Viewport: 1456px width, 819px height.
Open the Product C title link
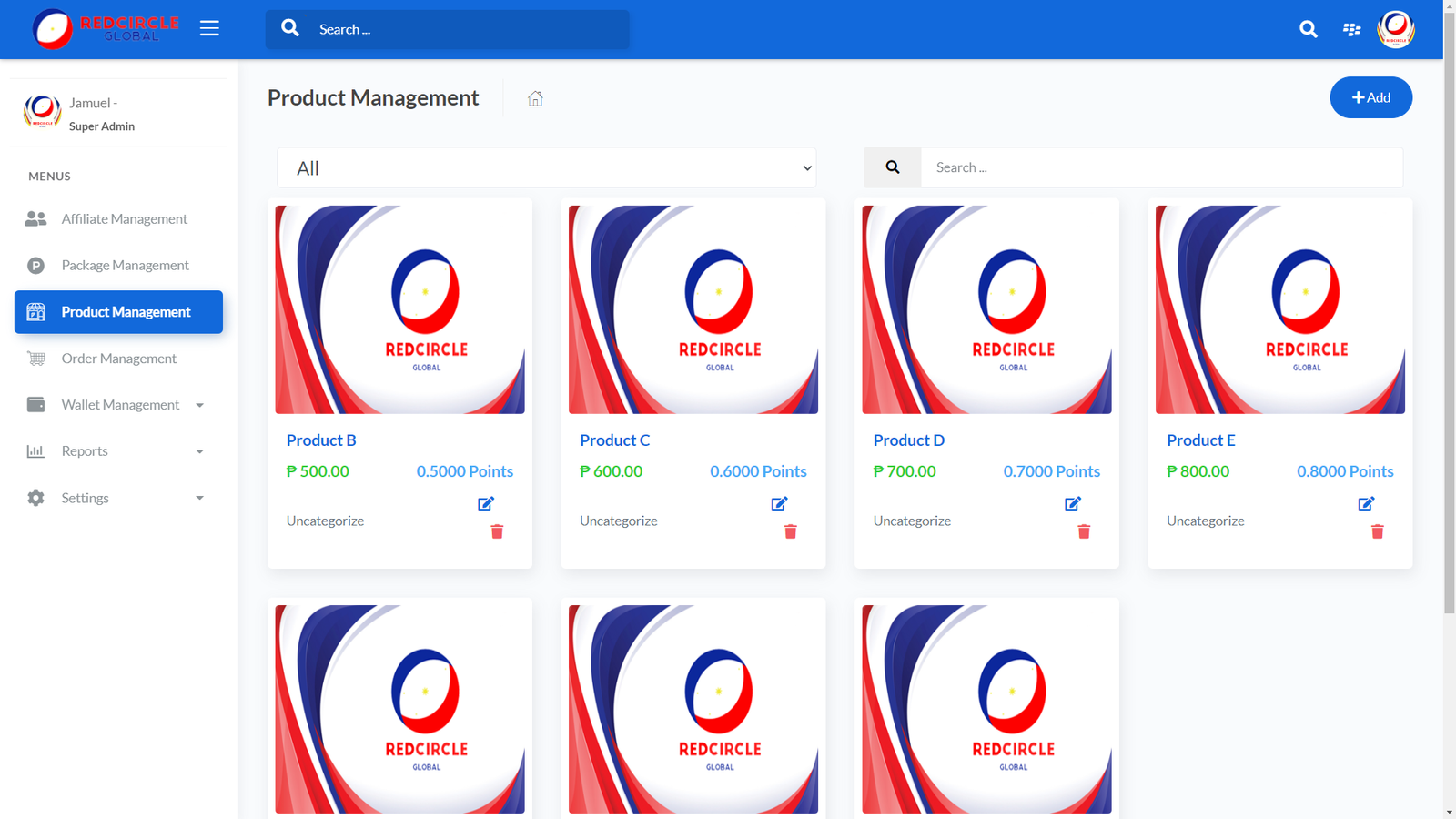click(615, 440)
